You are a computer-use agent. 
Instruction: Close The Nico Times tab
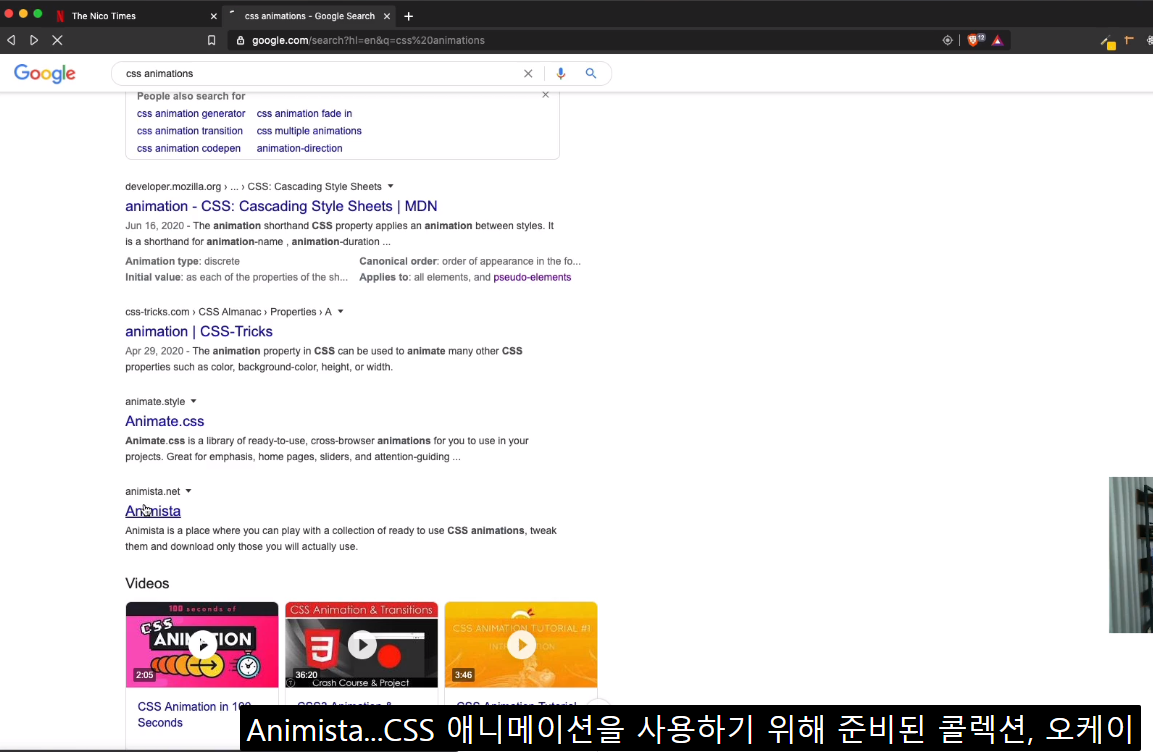(213, 15)
